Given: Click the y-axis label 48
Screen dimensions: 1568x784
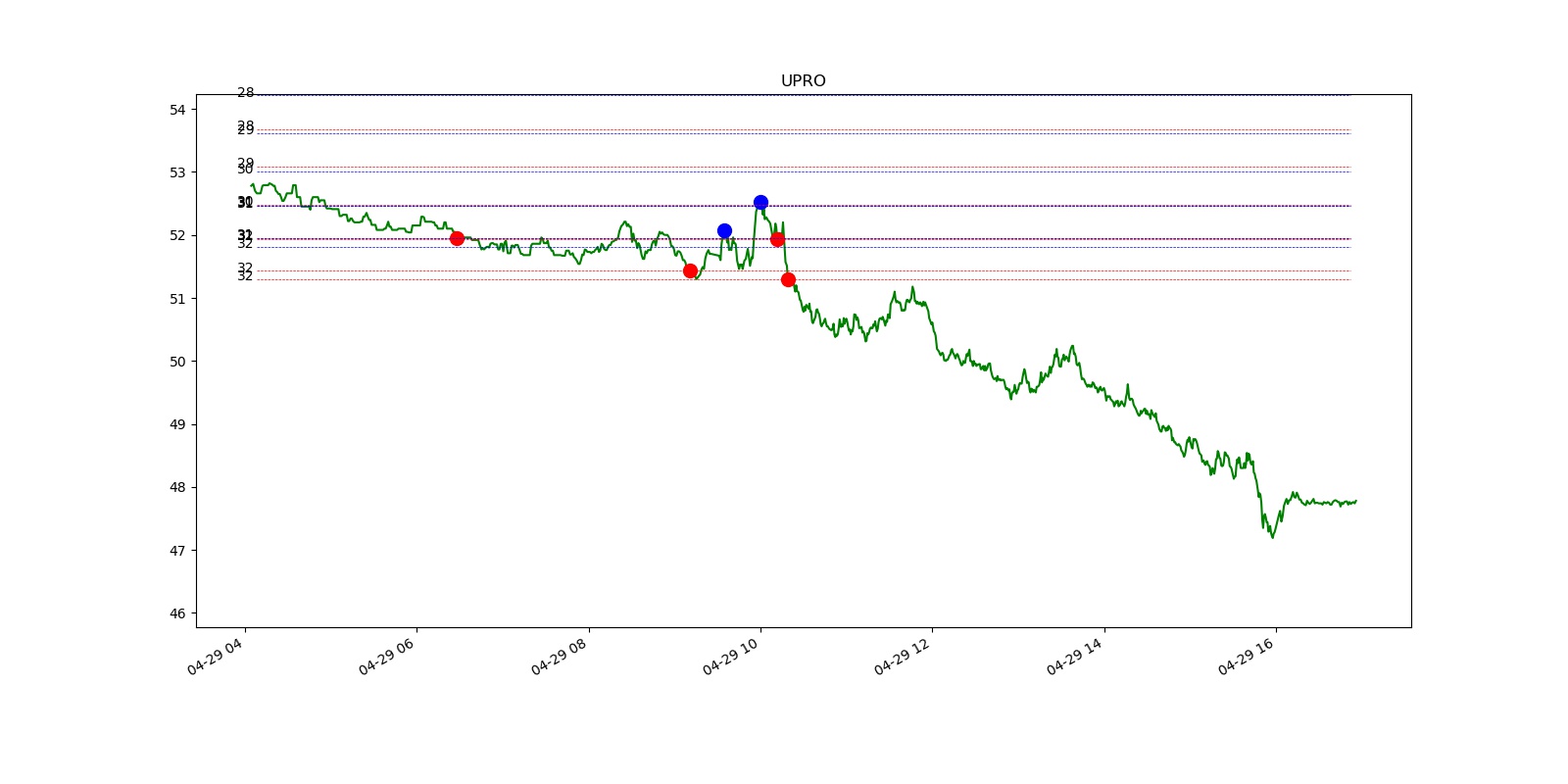Looking at the screenshot, I should [x=177, y=488].
